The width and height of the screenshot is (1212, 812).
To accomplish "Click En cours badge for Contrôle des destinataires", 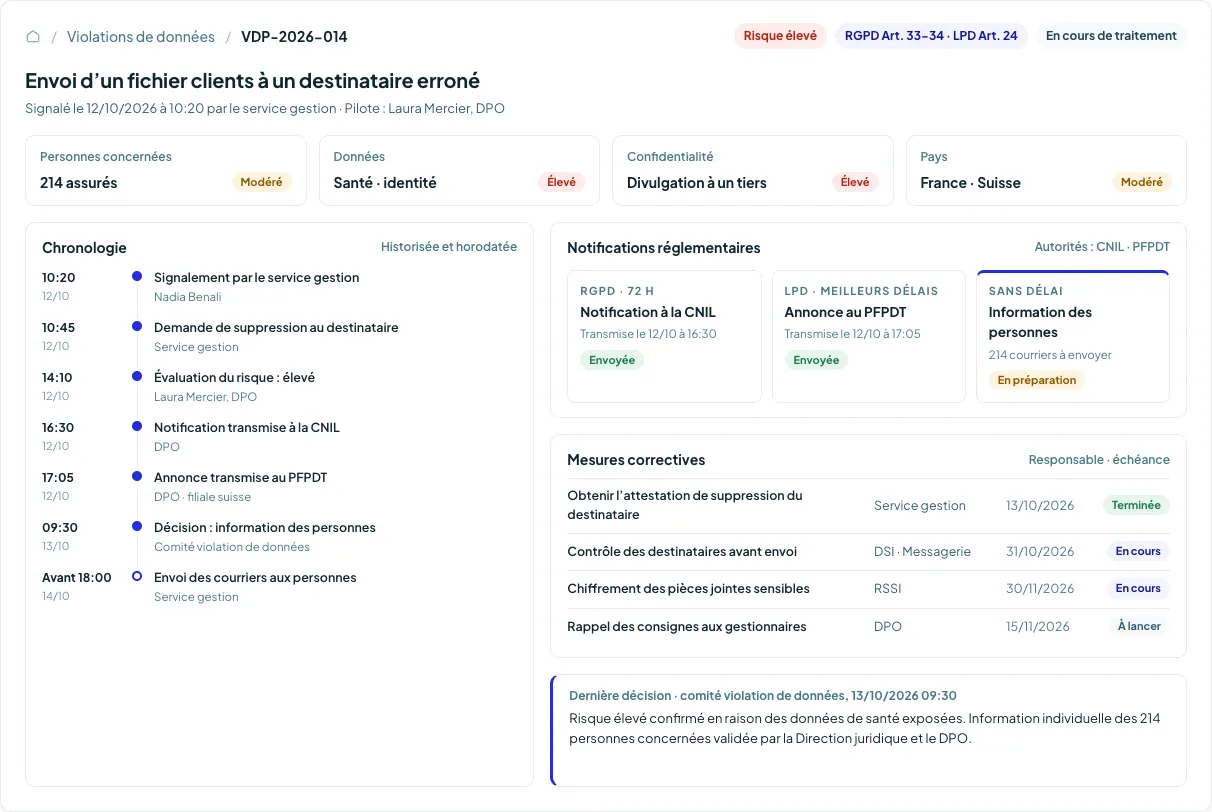I will (x=1138, y=551).
